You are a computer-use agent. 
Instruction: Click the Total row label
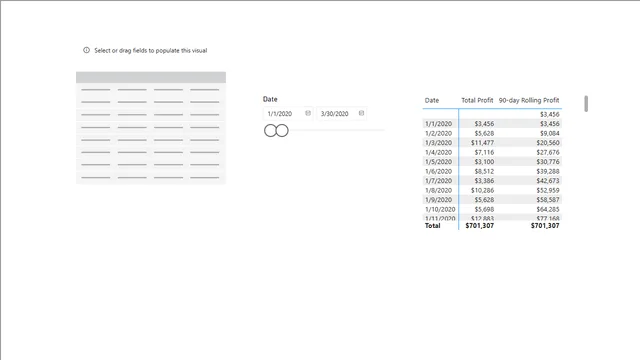pos(433,226)
